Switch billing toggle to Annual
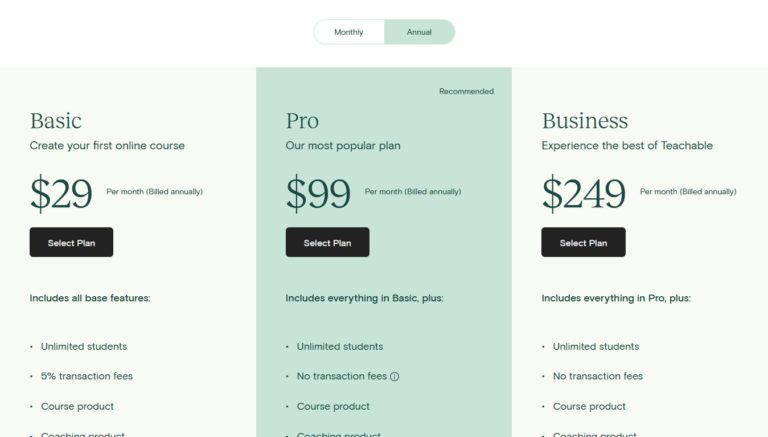This screenshot has width=768, height=437. coord(419,32)
